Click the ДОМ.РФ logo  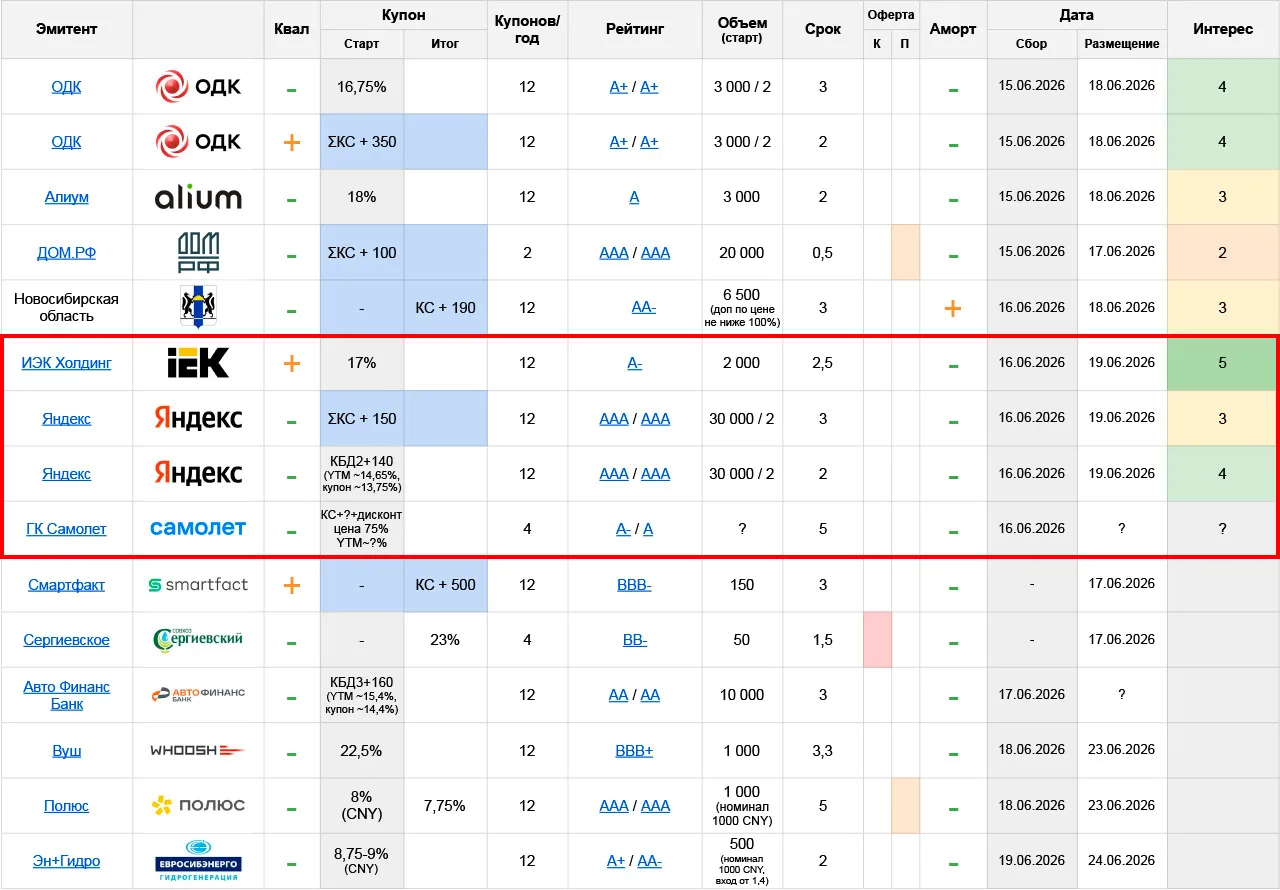[x=198, y=252]
